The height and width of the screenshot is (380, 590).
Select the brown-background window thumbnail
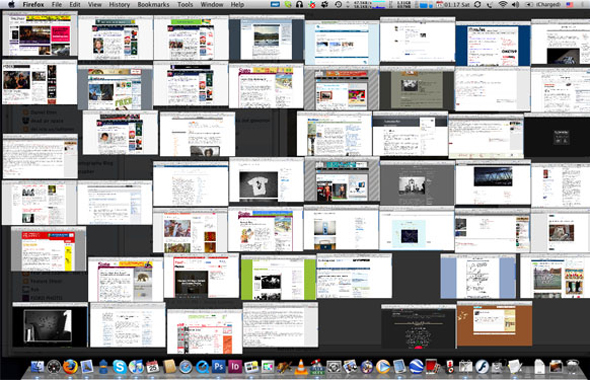coord(494,324)
